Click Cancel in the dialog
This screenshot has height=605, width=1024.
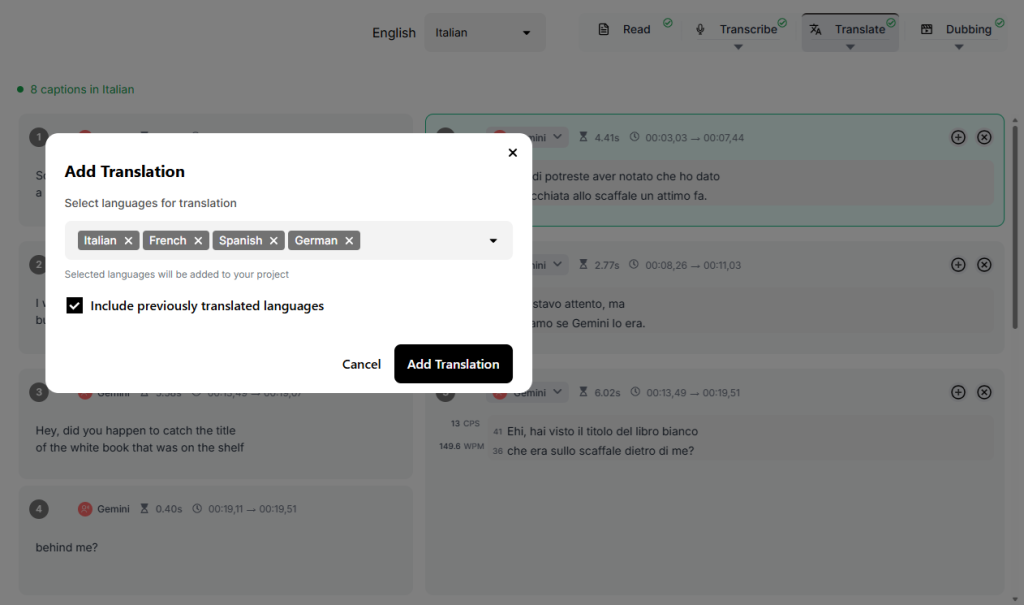pyautogui.click(x=361, y=364)
